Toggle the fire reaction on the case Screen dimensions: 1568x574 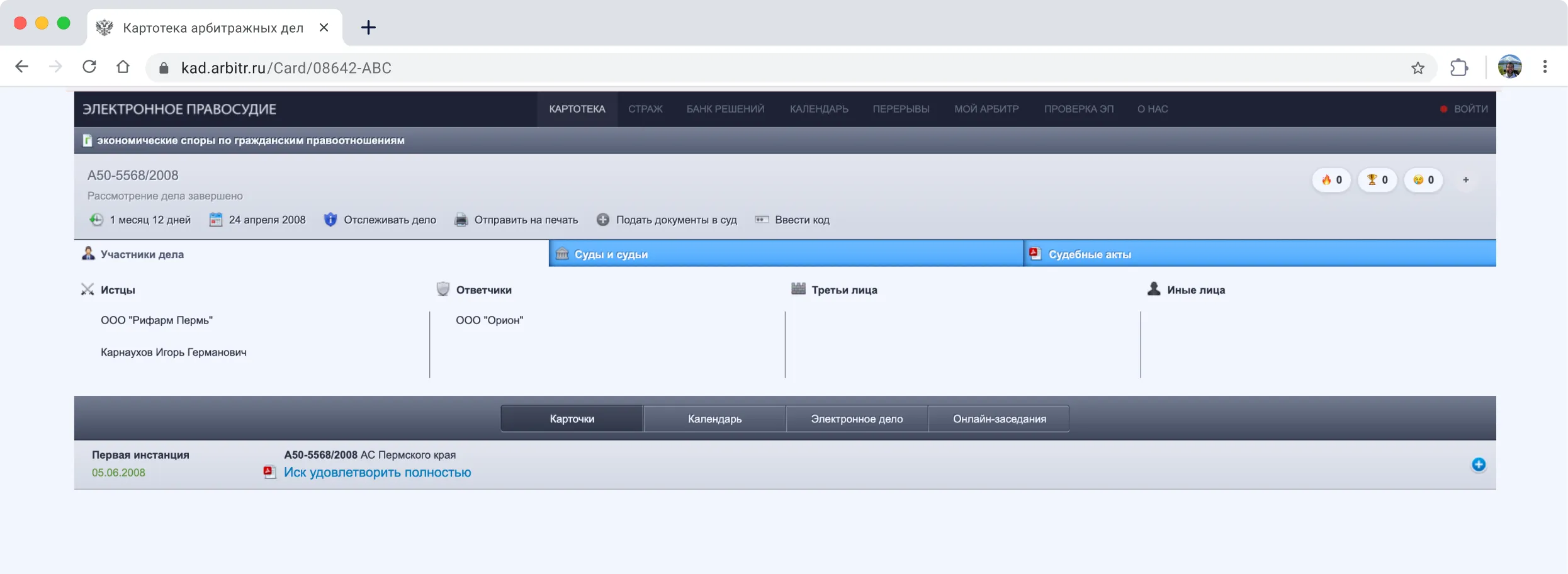click(x=1331, y=179)
